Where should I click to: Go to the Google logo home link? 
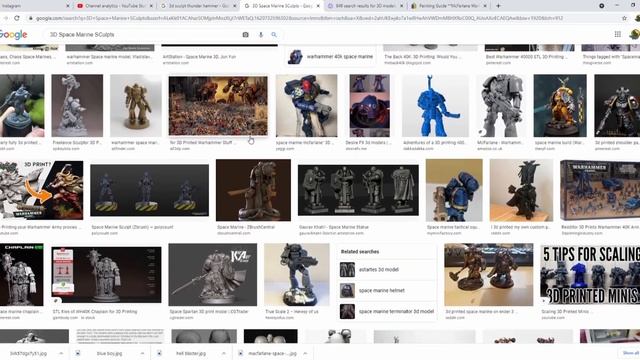pos(13,35)
